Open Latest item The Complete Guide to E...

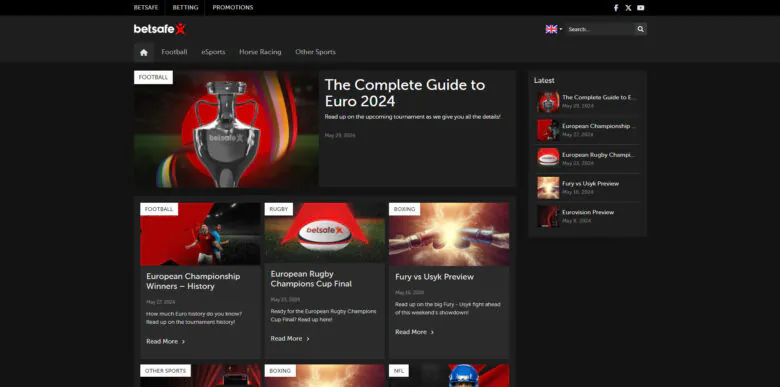point(599,97)
